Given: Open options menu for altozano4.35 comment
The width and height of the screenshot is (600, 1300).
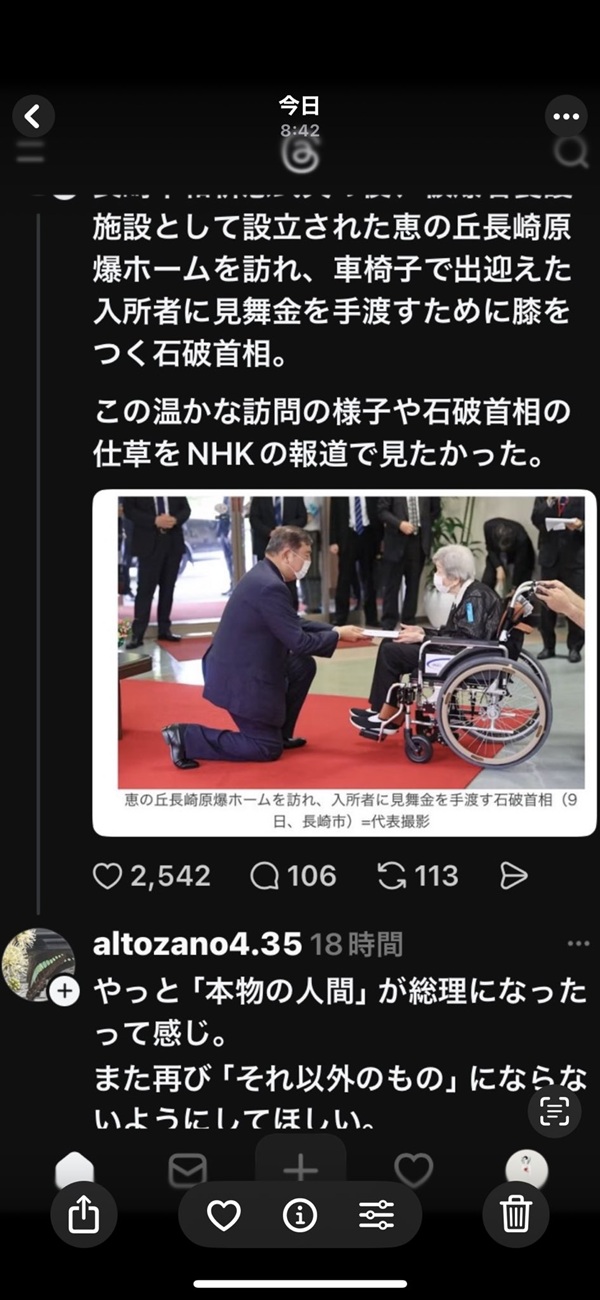Looking at the screenshot, I should pyautogui.click(x=578, y=943).
